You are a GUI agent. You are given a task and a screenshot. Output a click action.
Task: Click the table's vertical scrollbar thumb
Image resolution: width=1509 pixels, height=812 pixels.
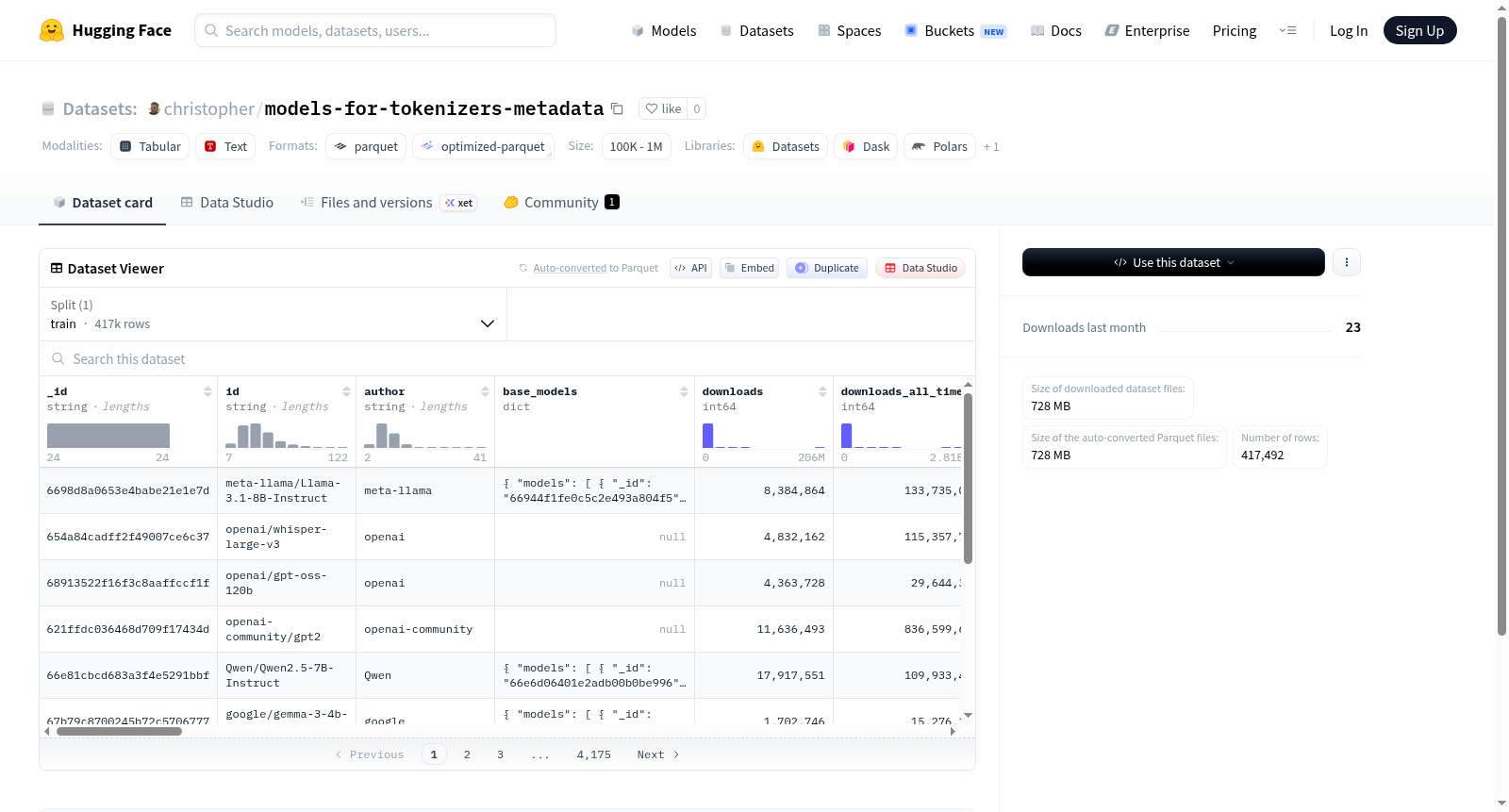click(x=968, y=479)
